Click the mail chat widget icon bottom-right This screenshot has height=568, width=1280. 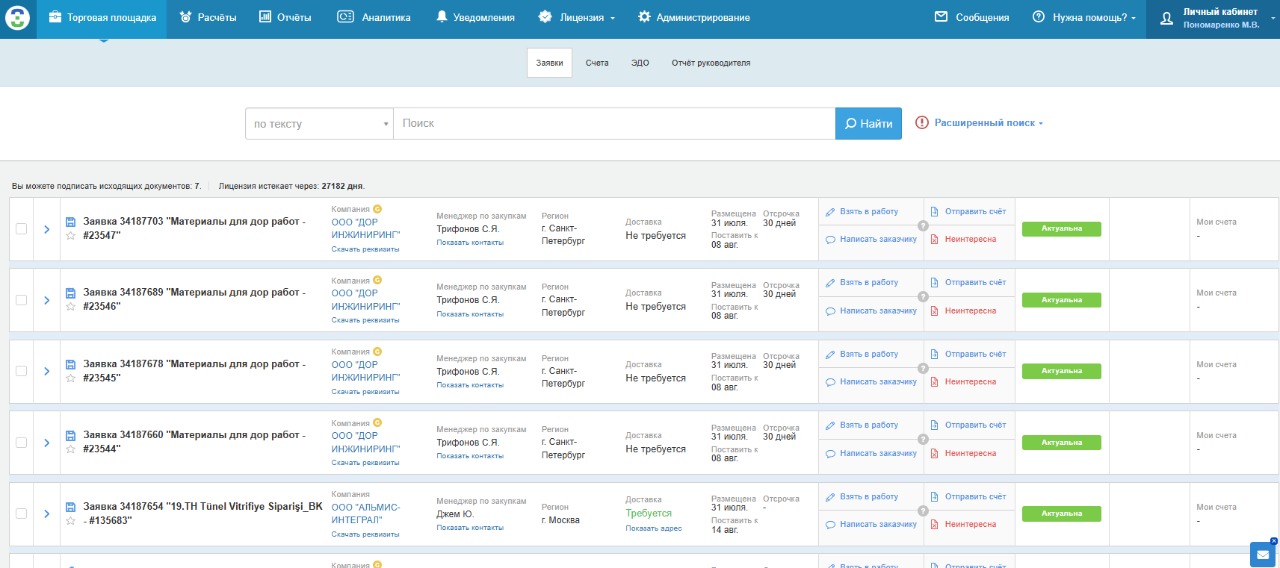pyautogui.click(x=1262, y=553)
